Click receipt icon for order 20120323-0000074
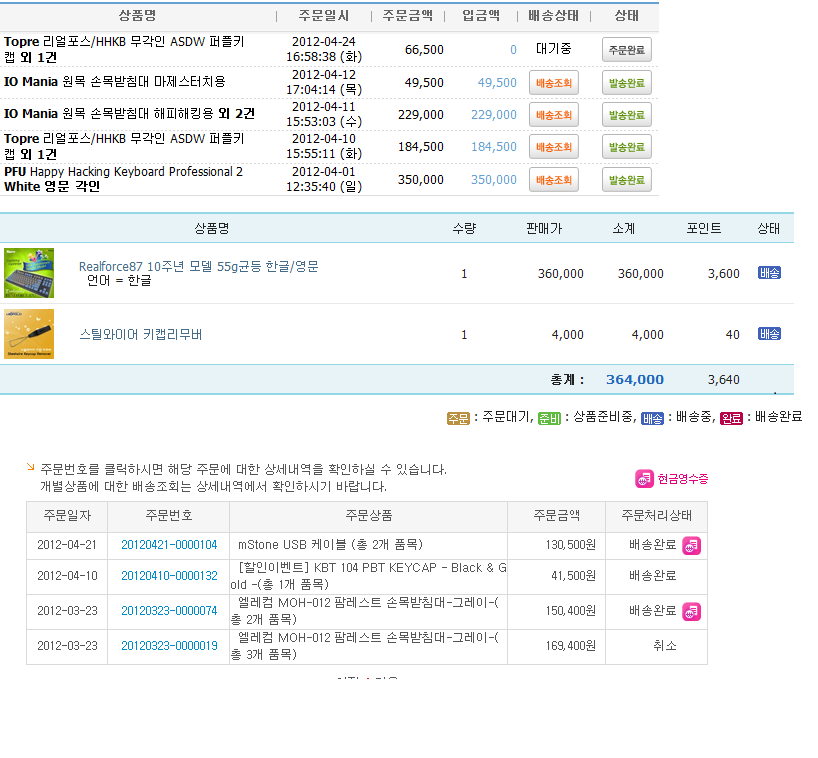This screenshot has height=758, width=818. tap(691, 611)
